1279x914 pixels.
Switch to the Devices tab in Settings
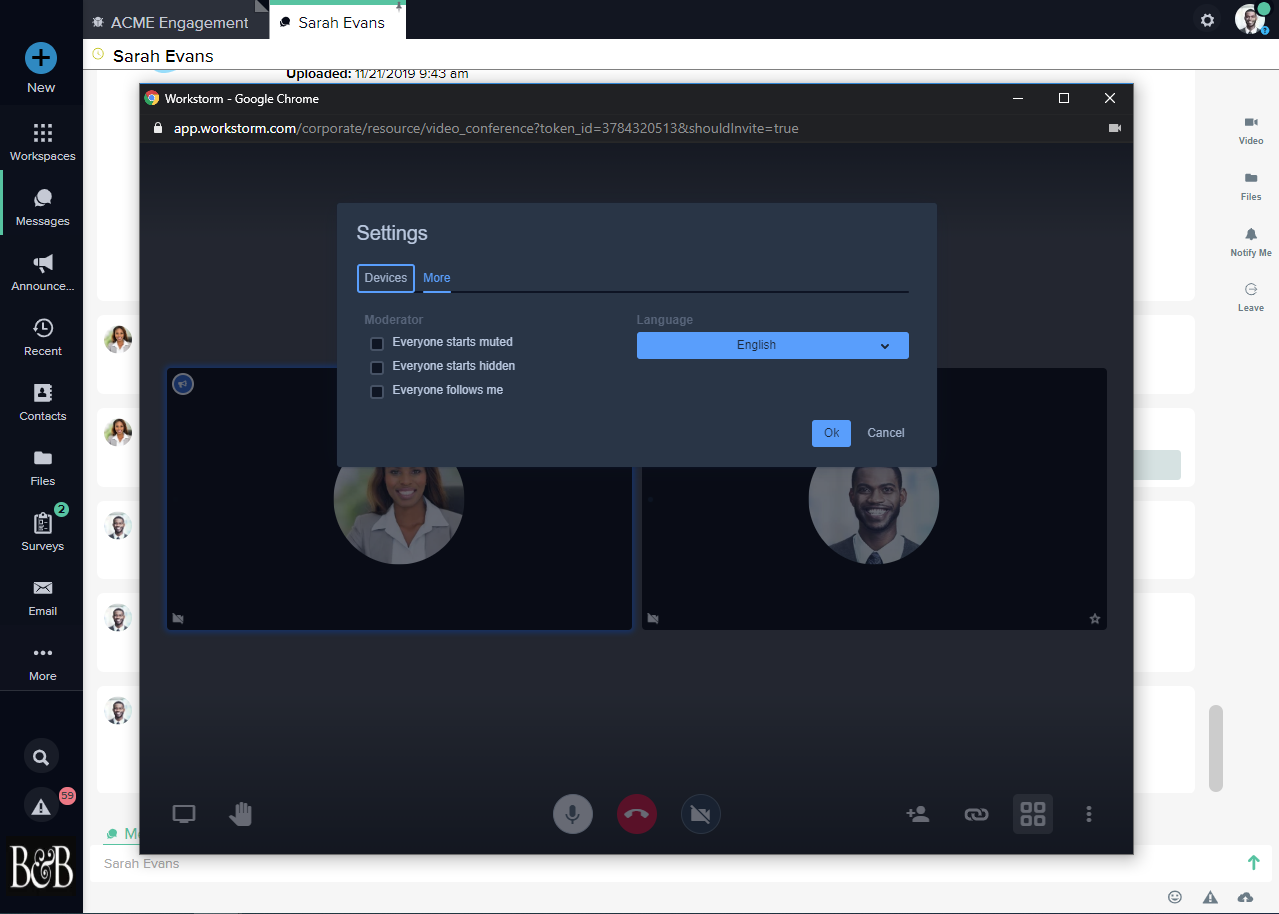point(386,278)
